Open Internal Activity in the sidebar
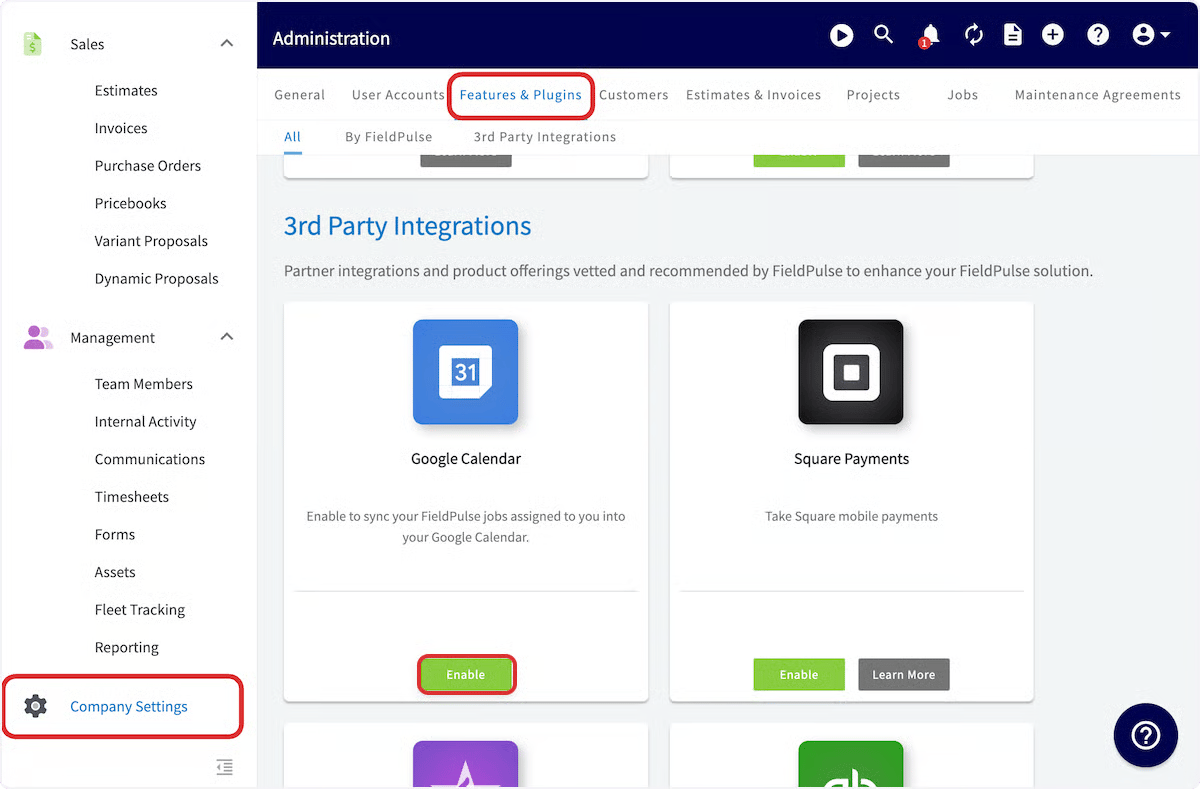This screenshot has width=1200, height=789. coord(146,422)
